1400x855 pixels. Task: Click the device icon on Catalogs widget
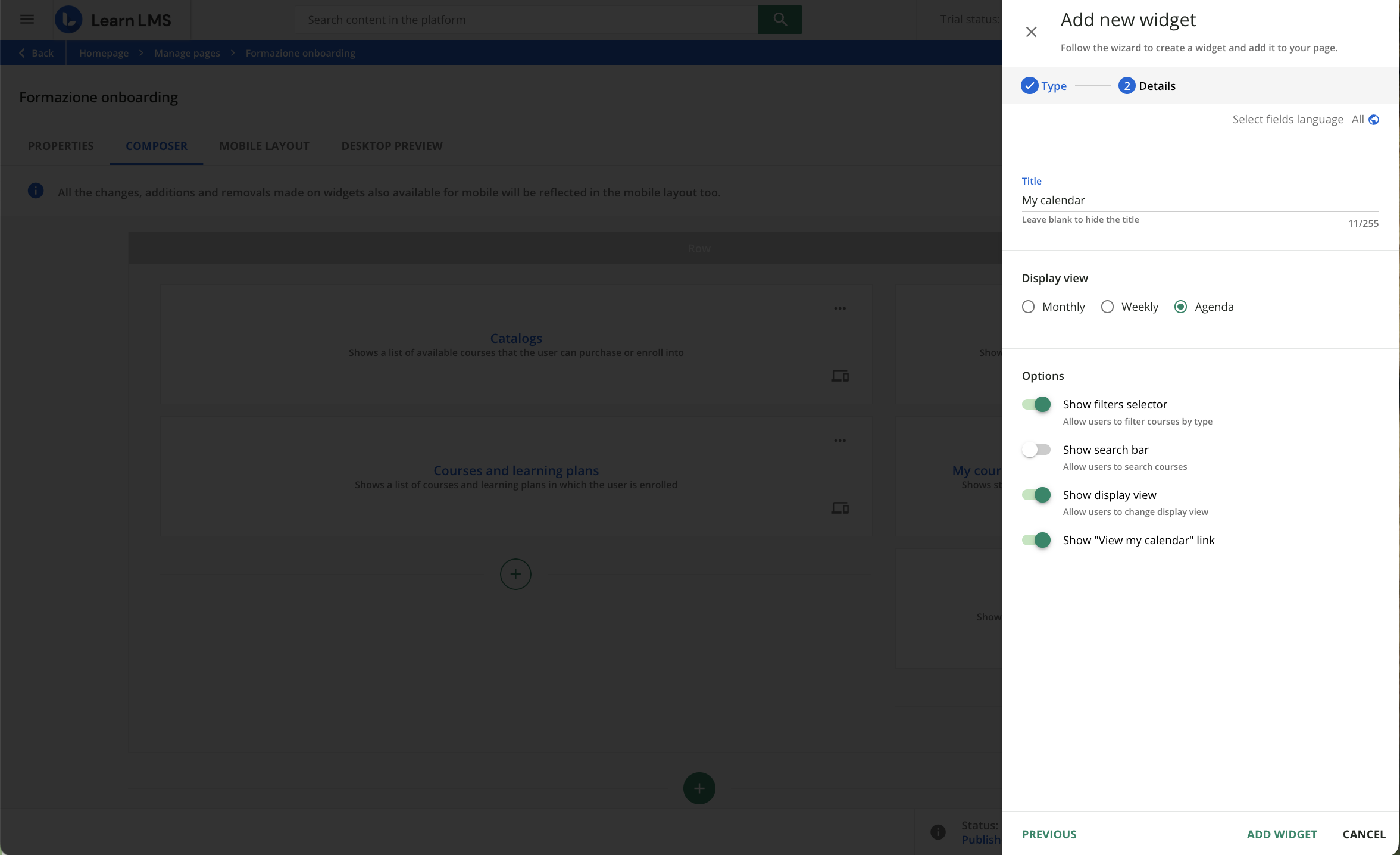pyautogui.click(x=840, y=376)
